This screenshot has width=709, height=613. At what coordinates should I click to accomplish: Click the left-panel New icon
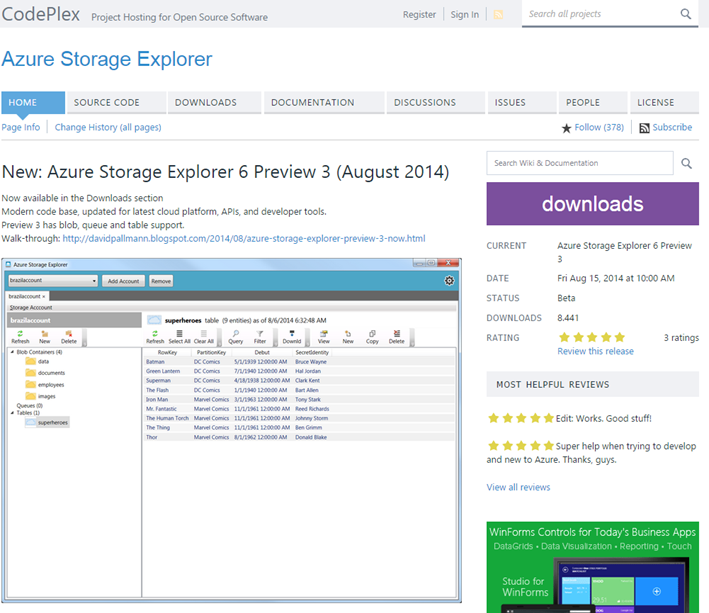44,334
